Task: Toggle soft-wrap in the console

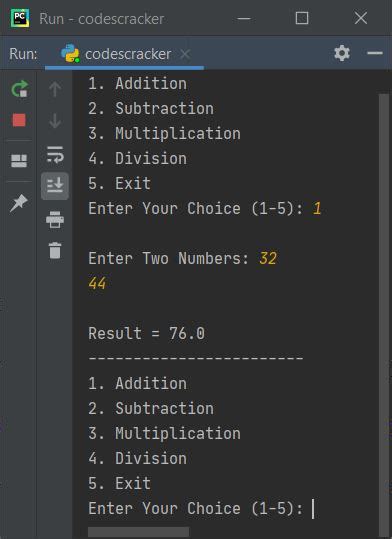Action: pyautogui.click(x=55, y=154)
